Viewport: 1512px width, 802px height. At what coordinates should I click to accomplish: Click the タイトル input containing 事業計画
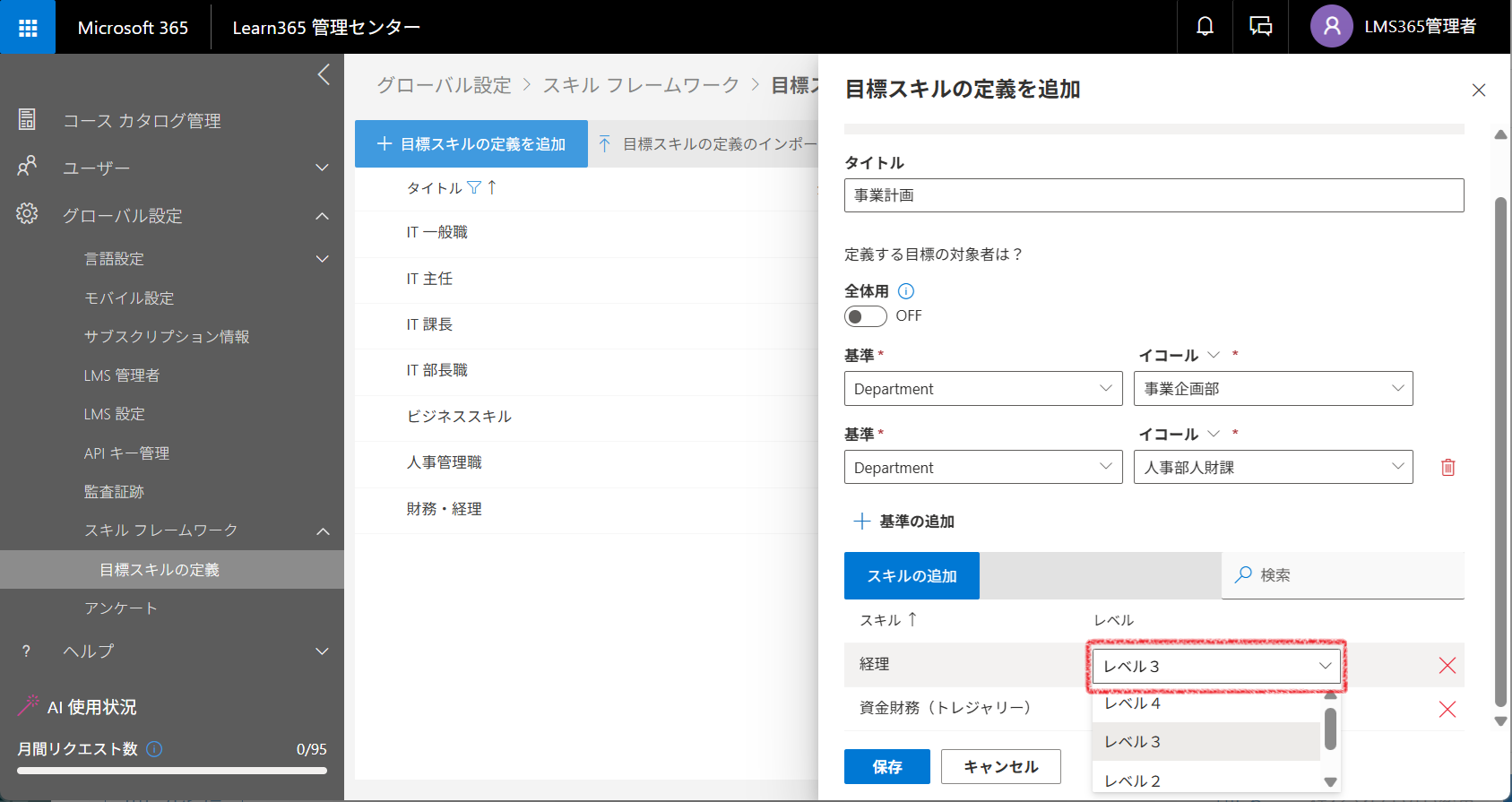tap(1154, 195)
